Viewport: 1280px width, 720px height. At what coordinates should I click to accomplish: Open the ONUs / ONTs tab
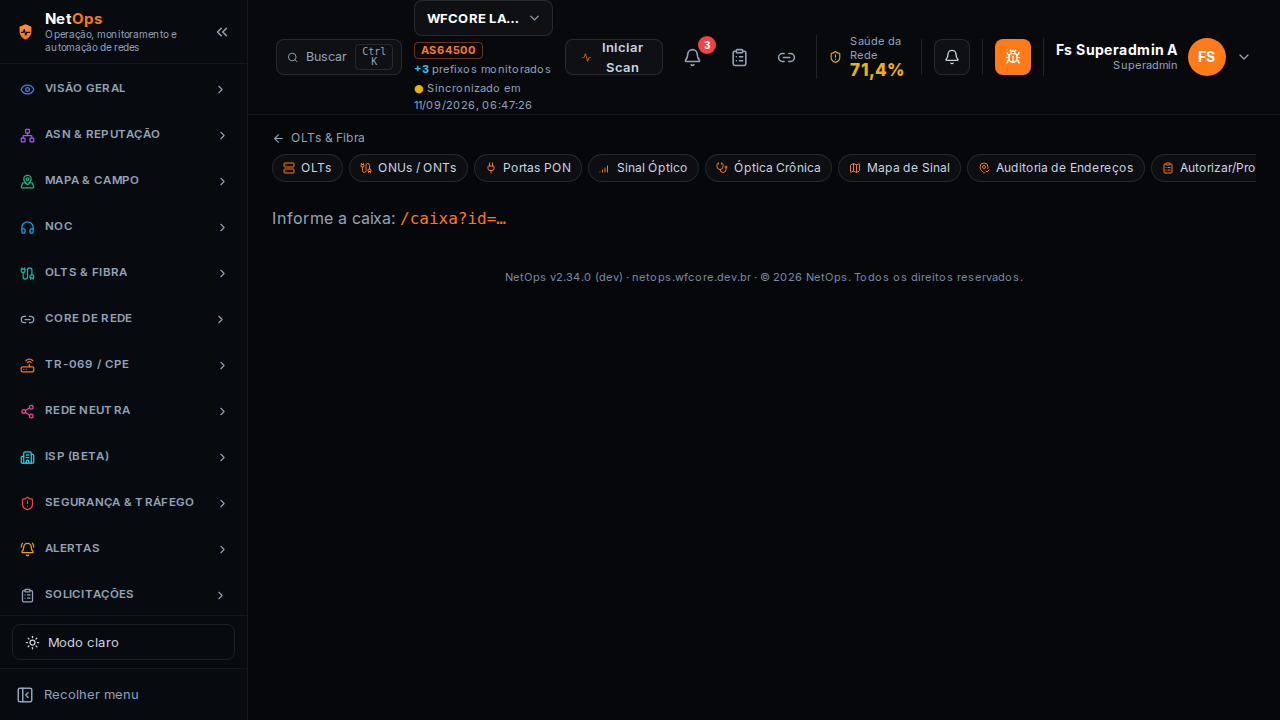[408, 168]
